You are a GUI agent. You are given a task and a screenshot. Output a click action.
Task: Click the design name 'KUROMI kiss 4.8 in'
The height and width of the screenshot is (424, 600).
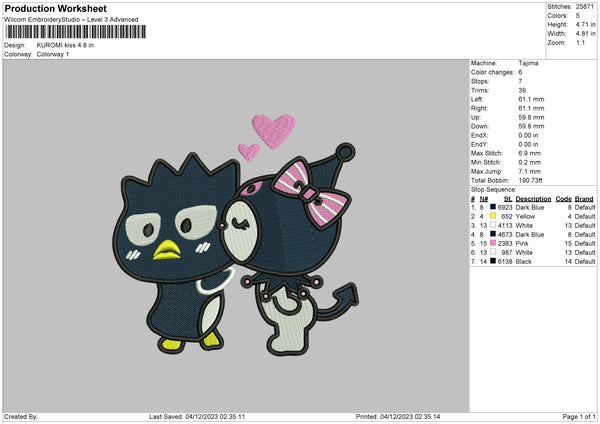65,45
